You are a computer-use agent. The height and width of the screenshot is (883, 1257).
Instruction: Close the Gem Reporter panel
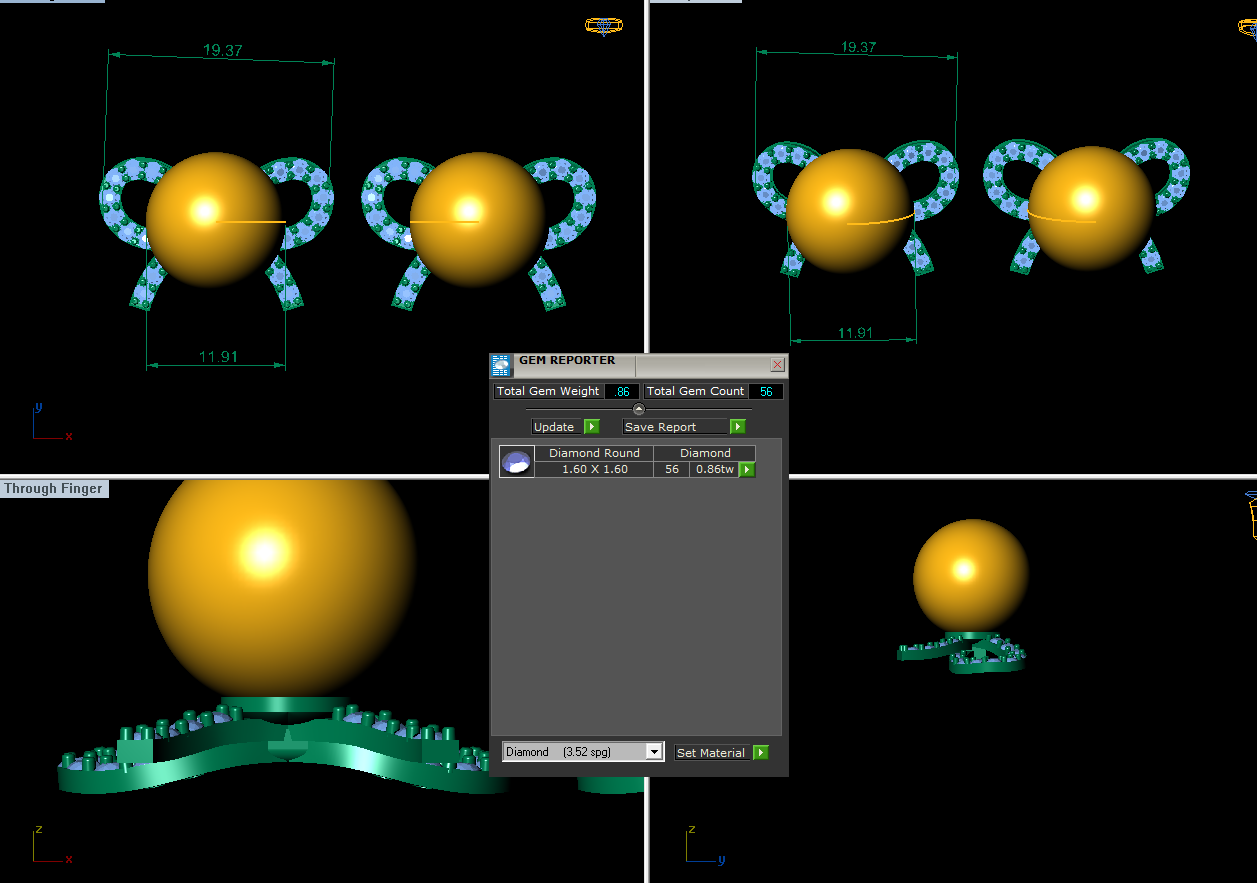click(x=778, y=366)
